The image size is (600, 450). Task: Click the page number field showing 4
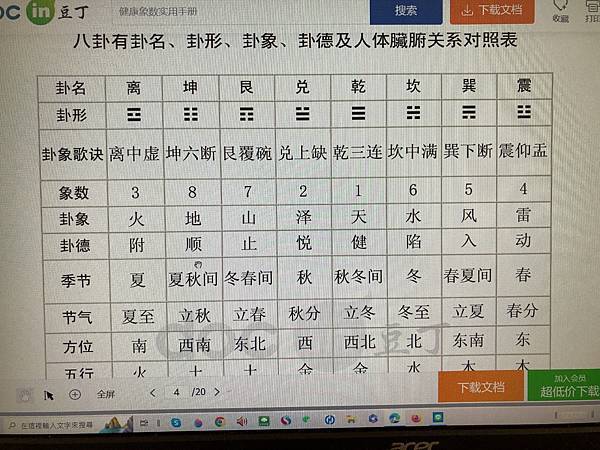pyautogui.click(x=176, y=392)
